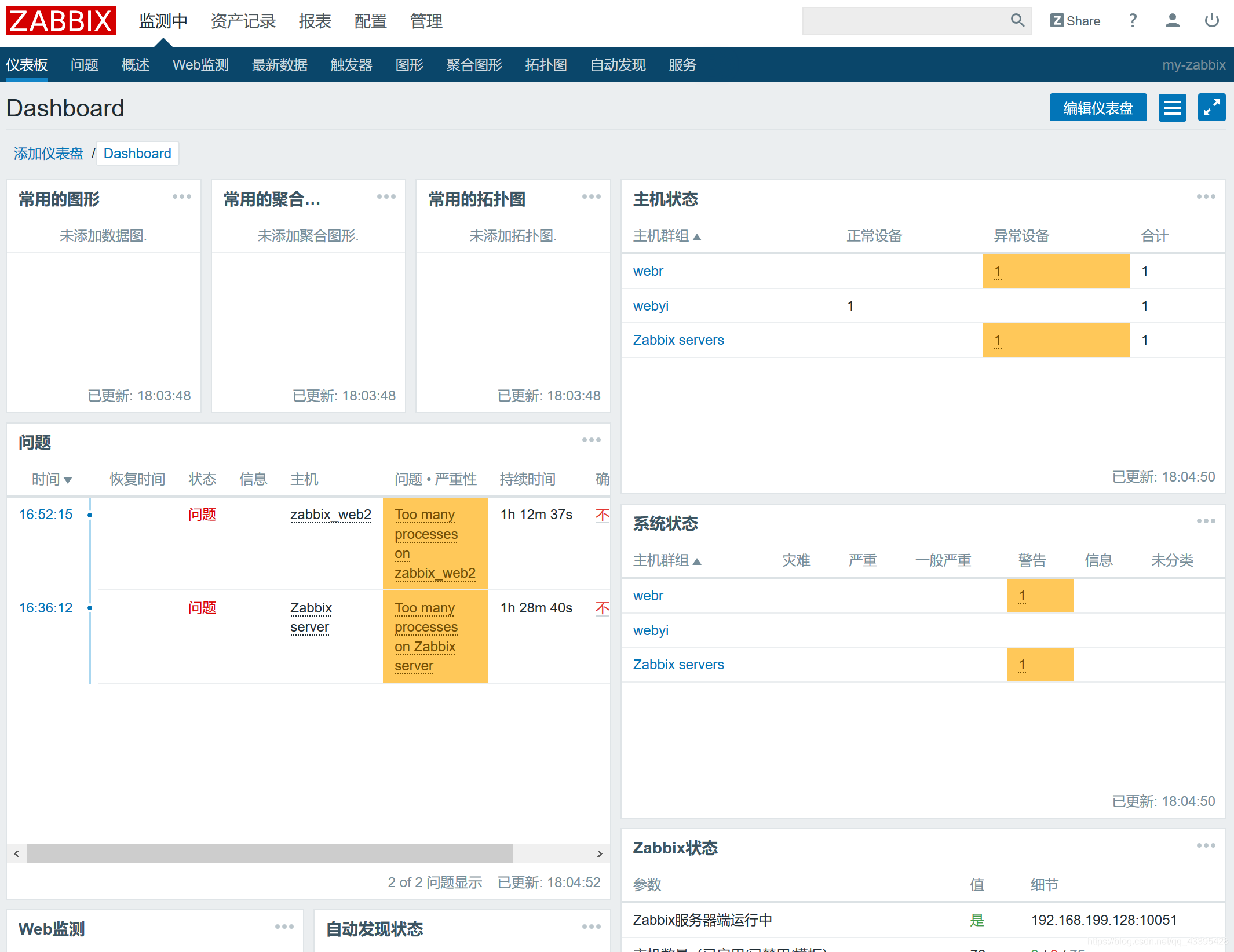The image size is (1234, 952).
Task: Open options menu of 常用的聚合 widget
Action: pos(386,197)
